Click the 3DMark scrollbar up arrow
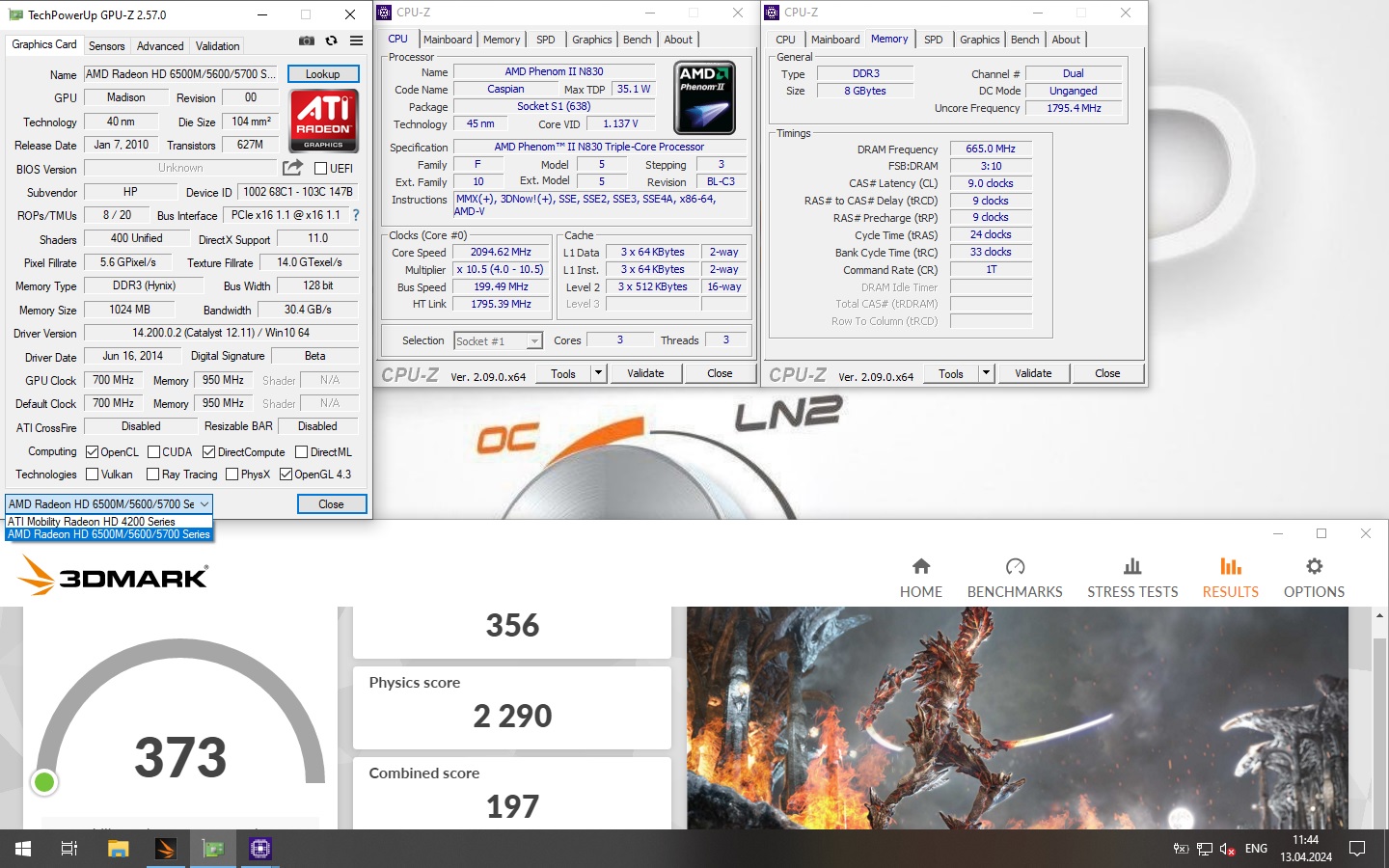Viewport: 1389px width, 868px height. [x=1379, y=614]
